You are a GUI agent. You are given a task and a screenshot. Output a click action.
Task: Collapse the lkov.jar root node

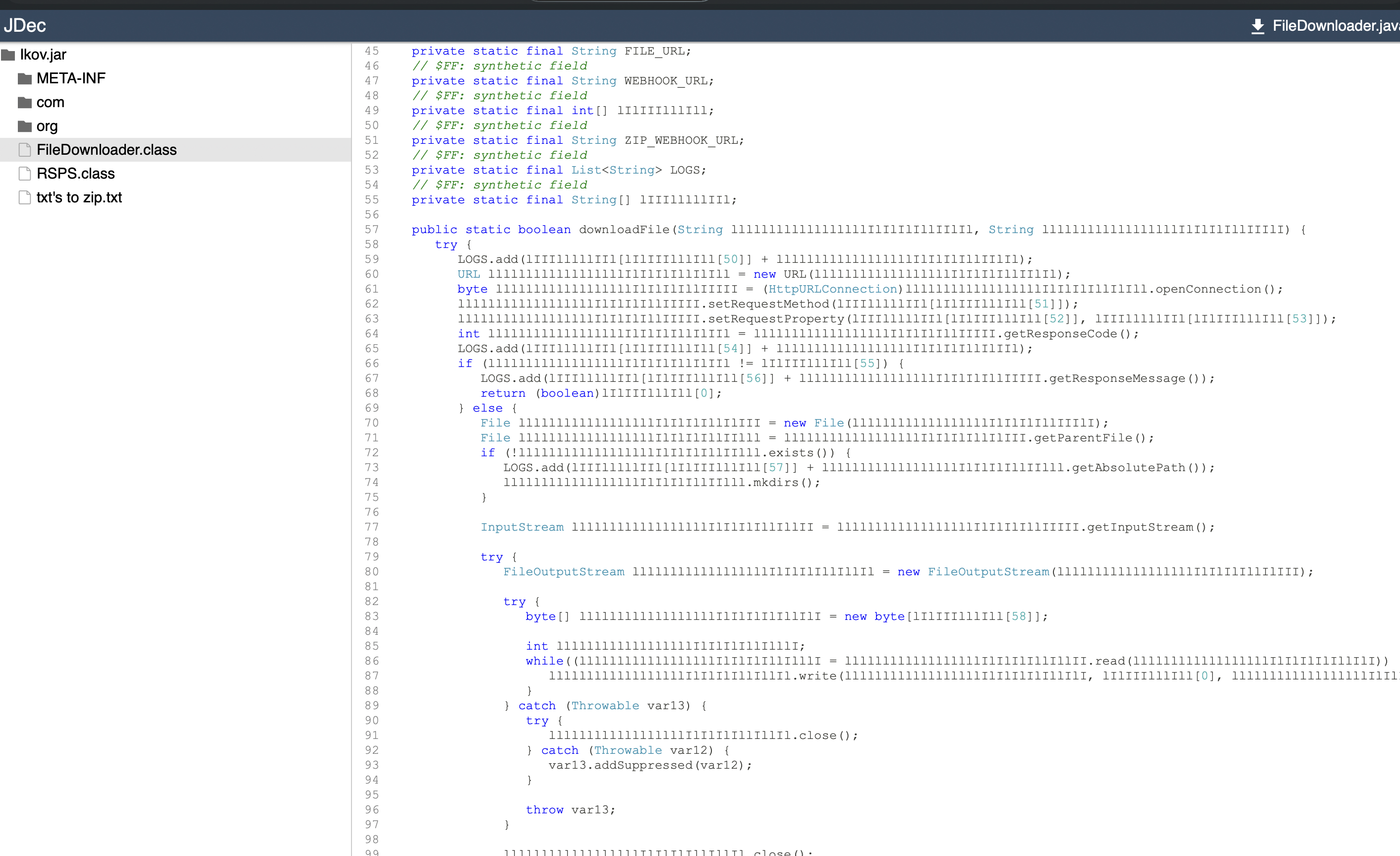pyautogui.click(x=43, y=55)
